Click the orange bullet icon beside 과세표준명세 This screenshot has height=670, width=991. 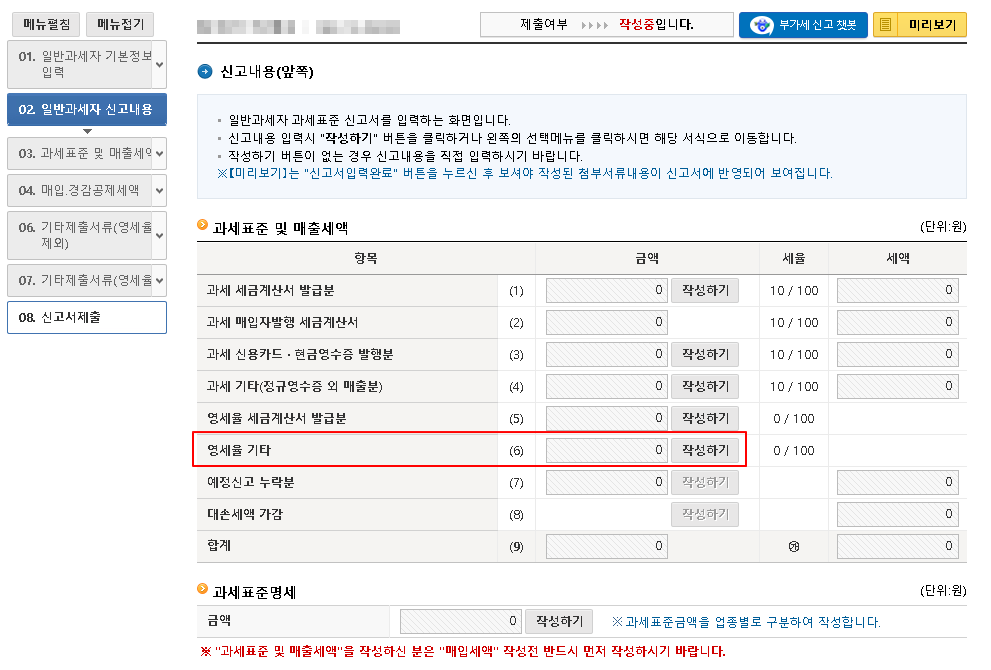[x=202, y=588]
